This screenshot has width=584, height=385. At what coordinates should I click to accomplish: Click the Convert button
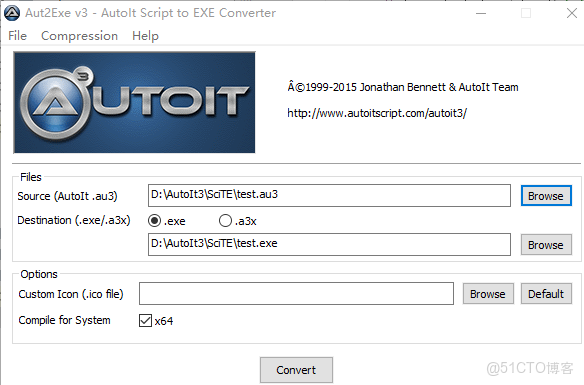point(296,370)
